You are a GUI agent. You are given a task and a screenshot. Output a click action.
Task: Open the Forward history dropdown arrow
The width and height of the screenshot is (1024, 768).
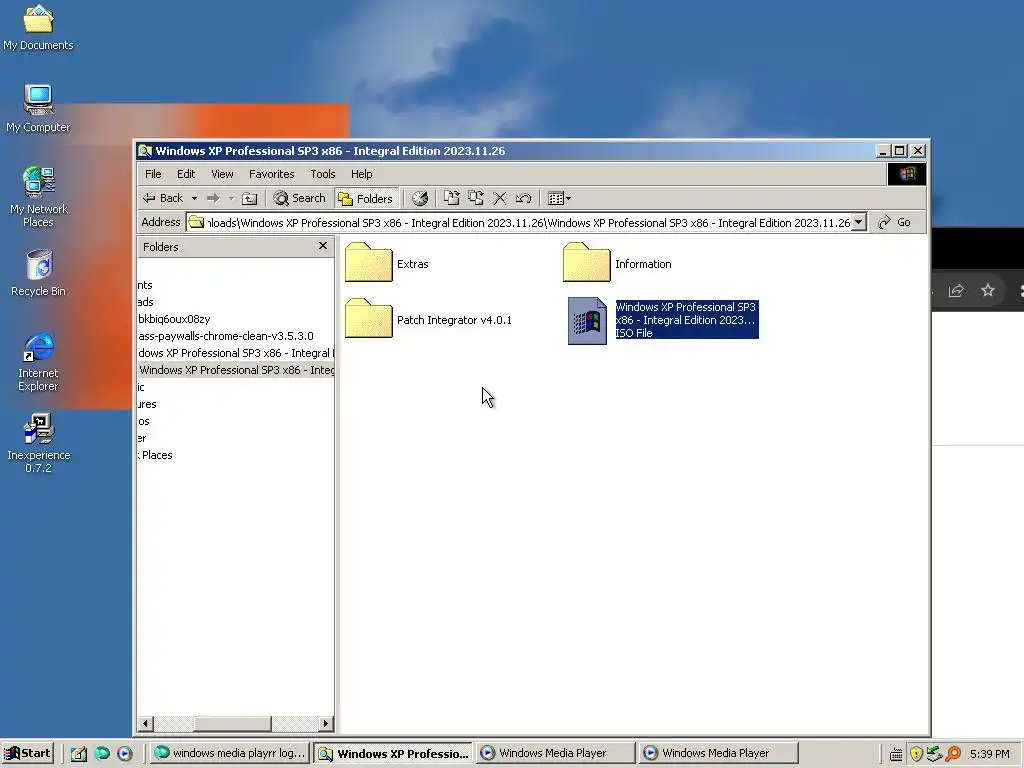[231, 198]
